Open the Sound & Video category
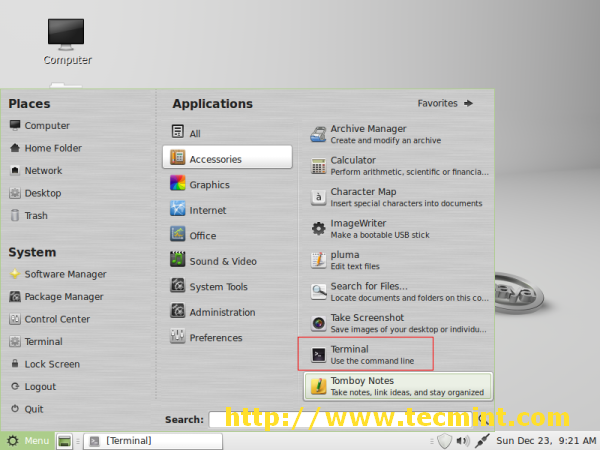This screenshot has height=450, width=600. tap(227, 261)
